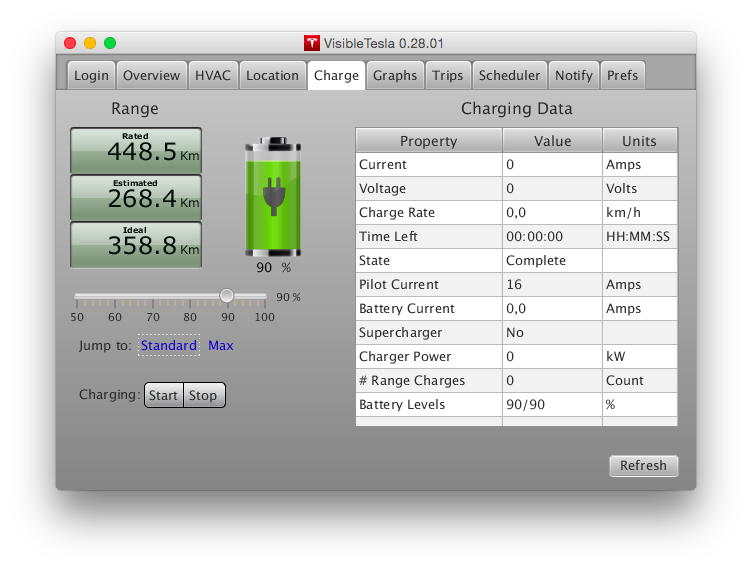The height and width of the screenshot is (570, 752).
Task: Switch to the Login tab
Action: point(91,75)
